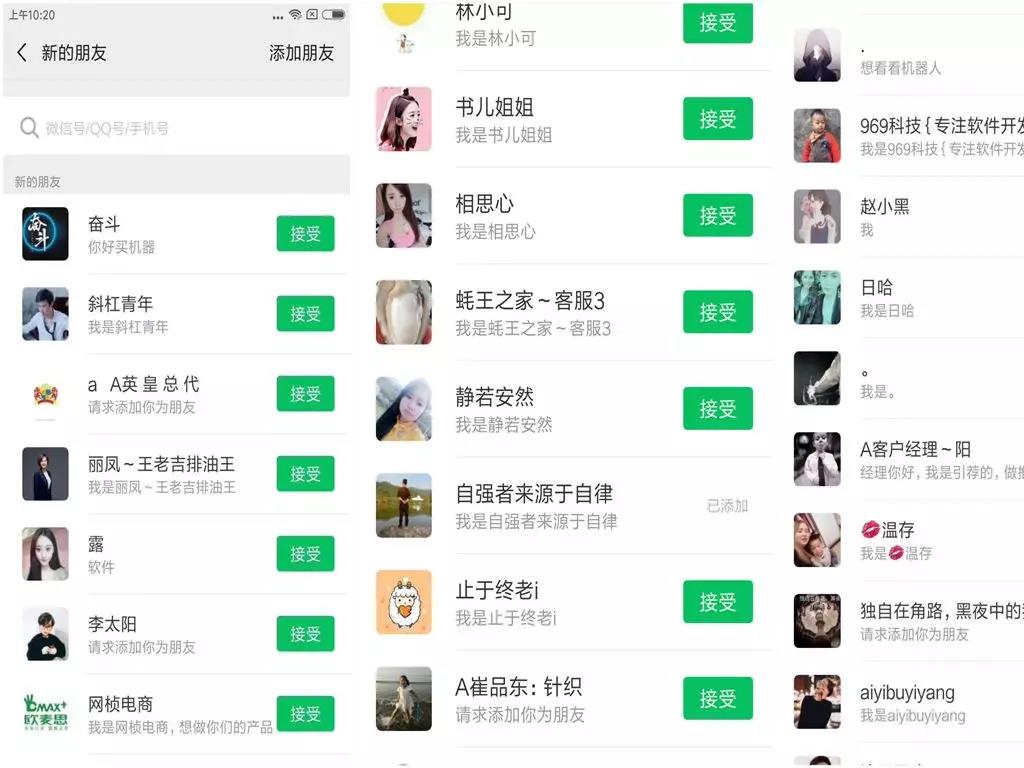Accept request from A崔品东:针织
Screen dimensions: 1024x768
(718, 699)
